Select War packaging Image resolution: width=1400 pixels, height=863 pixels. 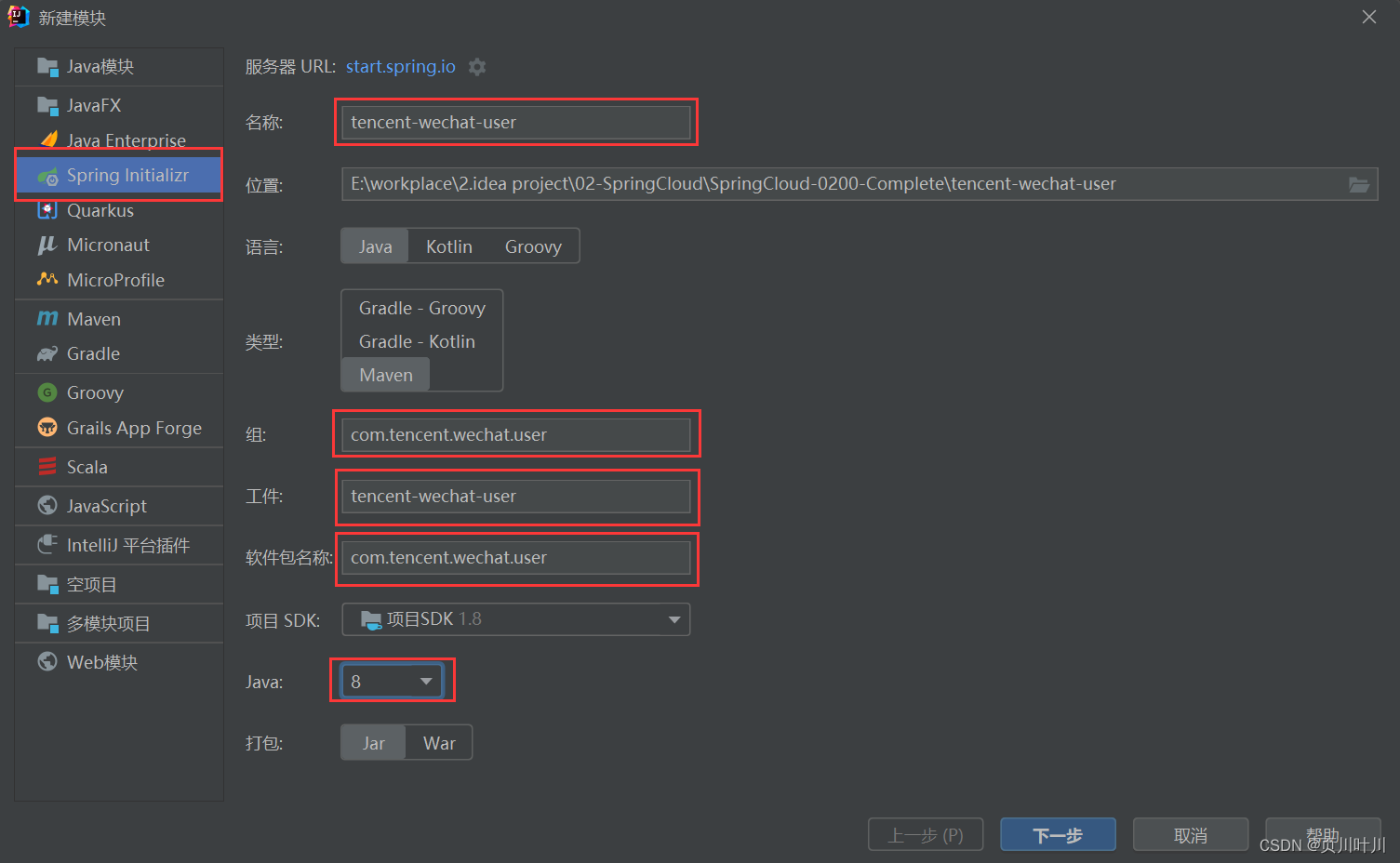coord(439,743)
